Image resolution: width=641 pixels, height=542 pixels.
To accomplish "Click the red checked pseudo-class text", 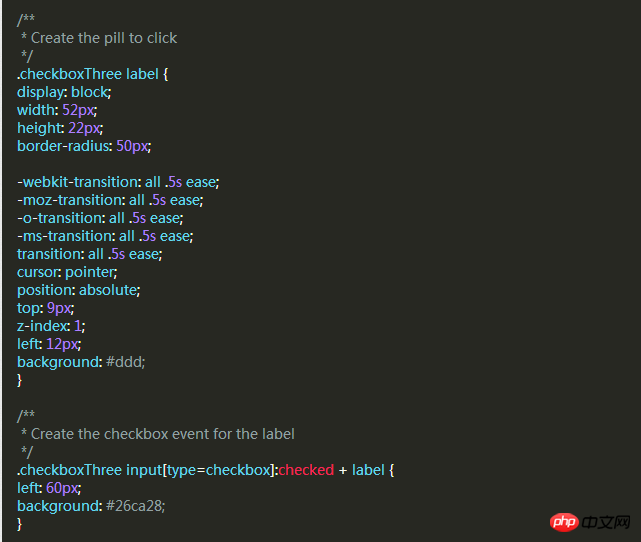I will pyautogui.click(x=306, y=470).
